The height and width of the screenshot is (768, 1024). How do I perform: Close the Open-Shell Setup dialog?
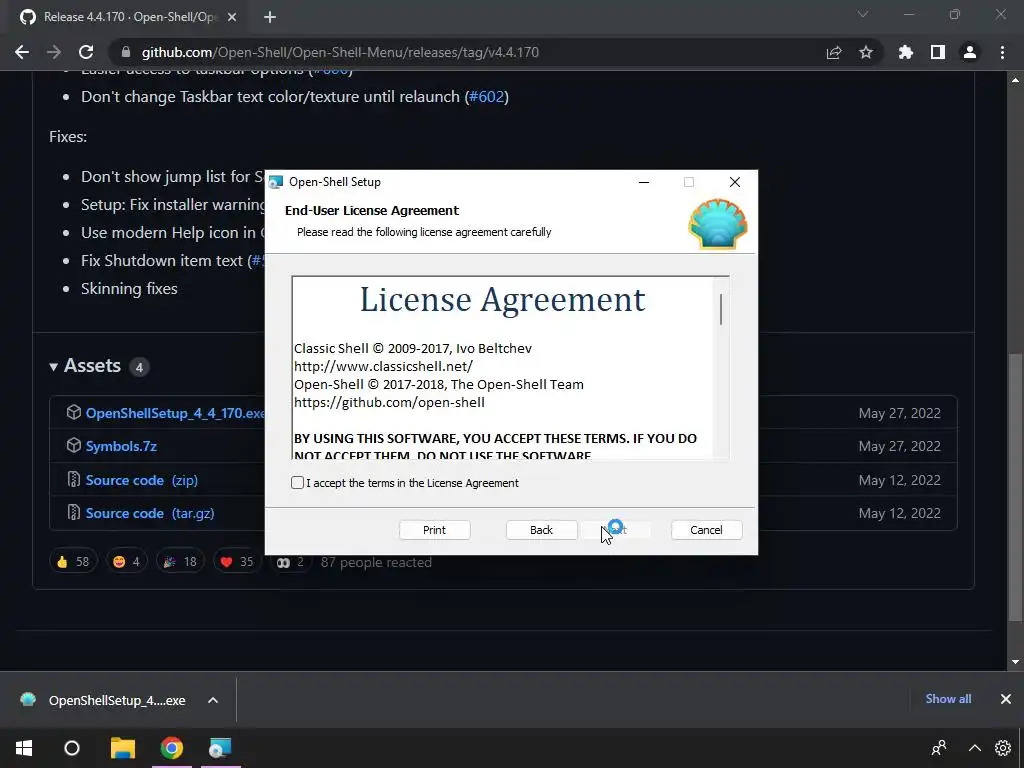pos(735,182)
